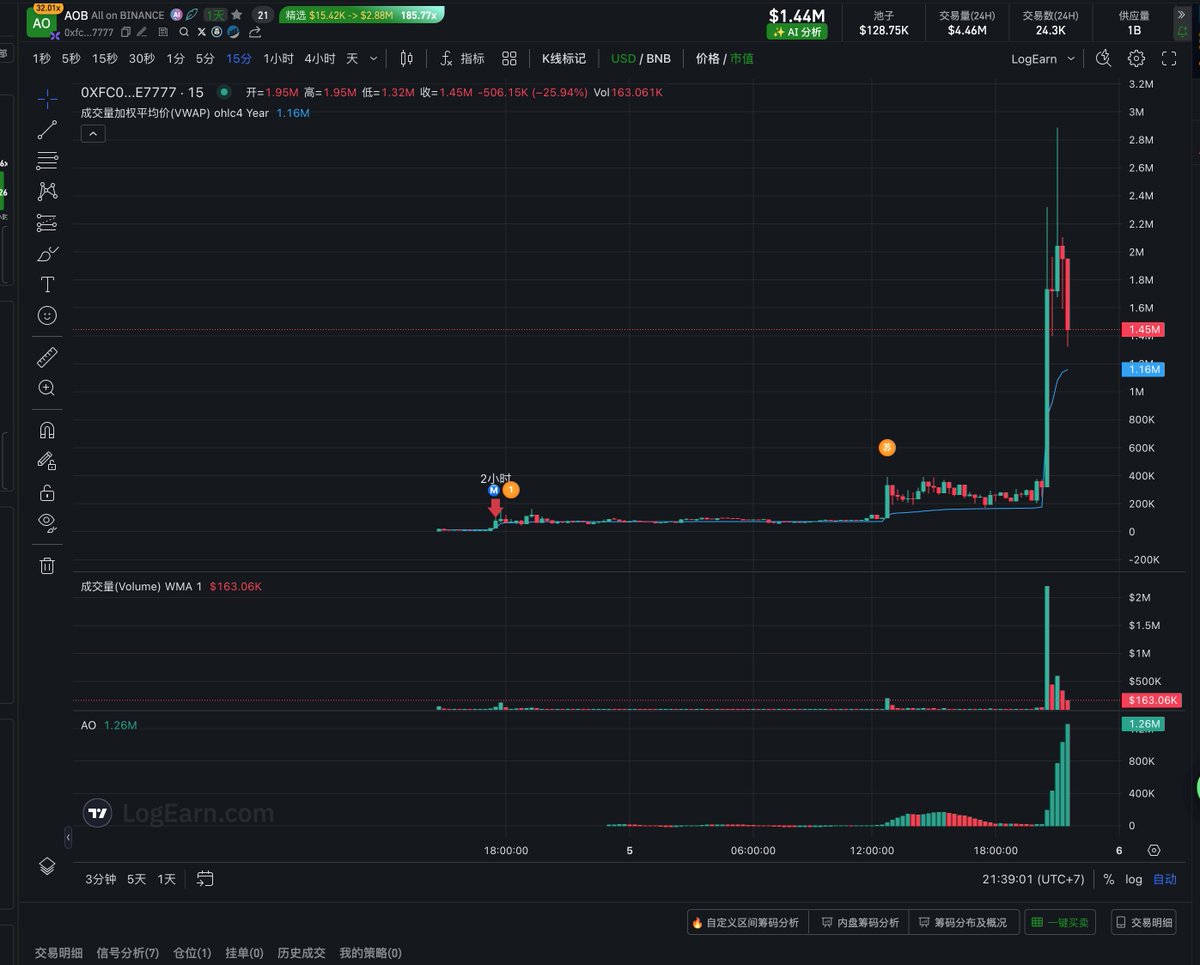1200x965 pixels.
Task: Switch chart display to 价格
Action: click(x=707, y=59)
